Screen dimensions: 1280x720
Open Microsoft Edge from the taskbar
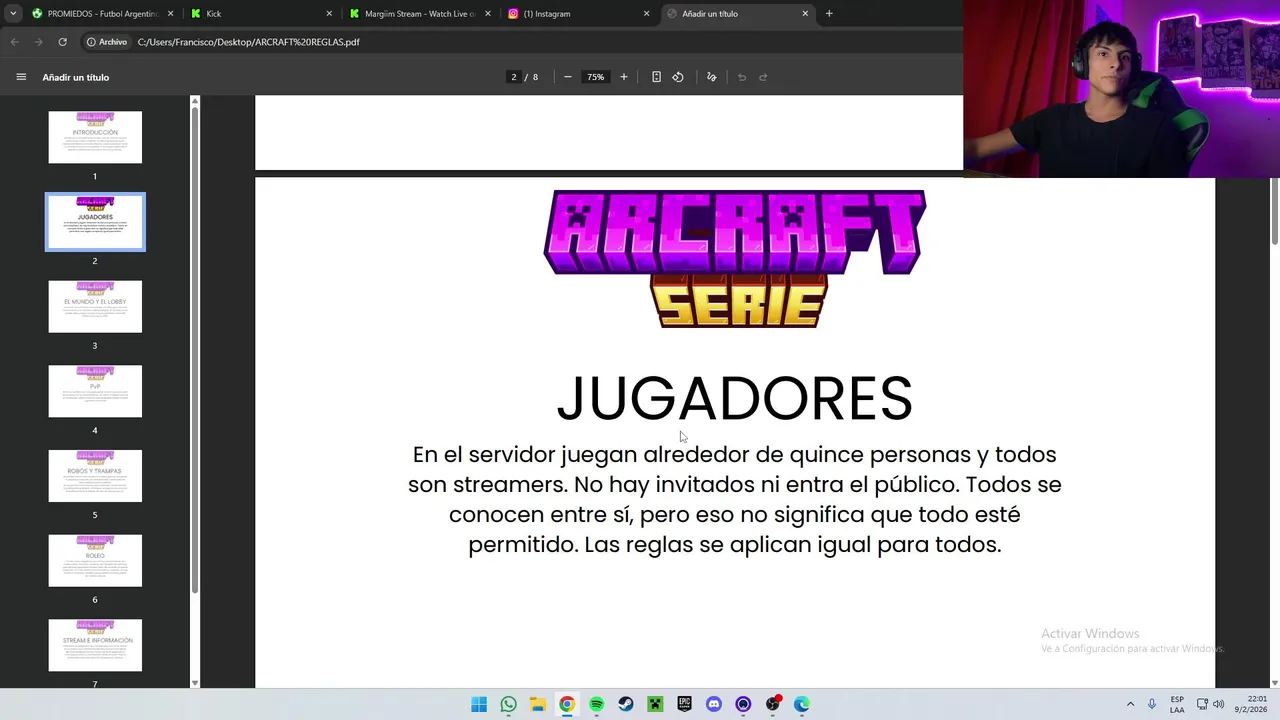[802, 704]
